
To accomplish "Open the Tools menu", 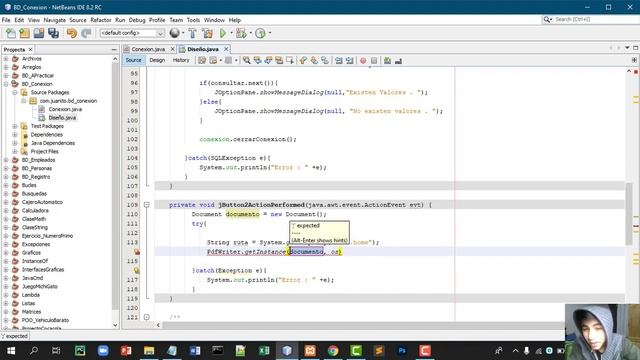I will (x=193, y=20).
